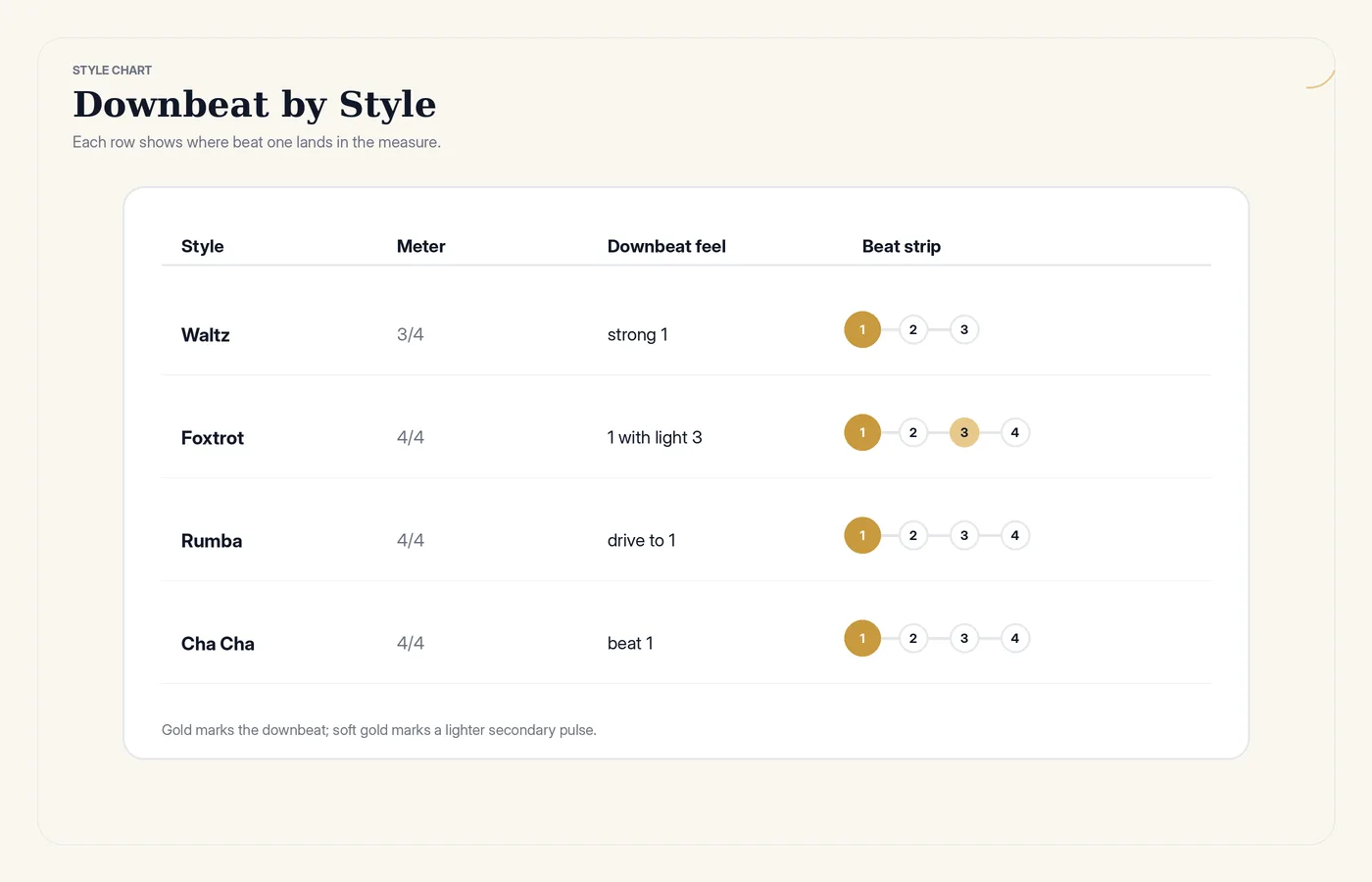Click the Beat strip column header
1372x882 pixels.
(x=902, y=246)
